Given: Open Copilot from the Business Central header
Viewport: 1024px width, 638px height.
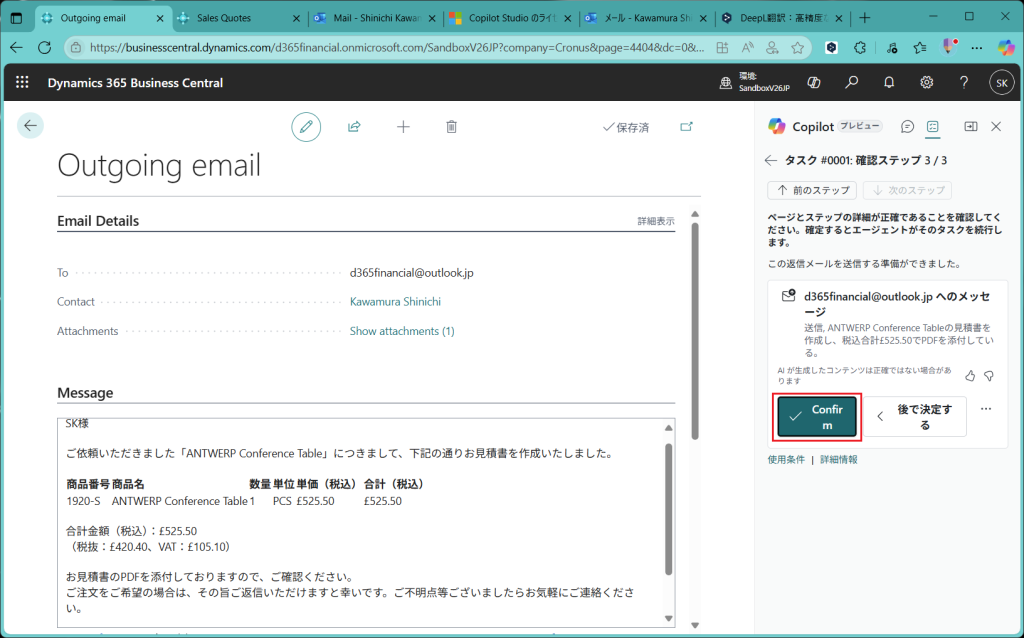Looking at the screenshot, I should coord(814,82).
